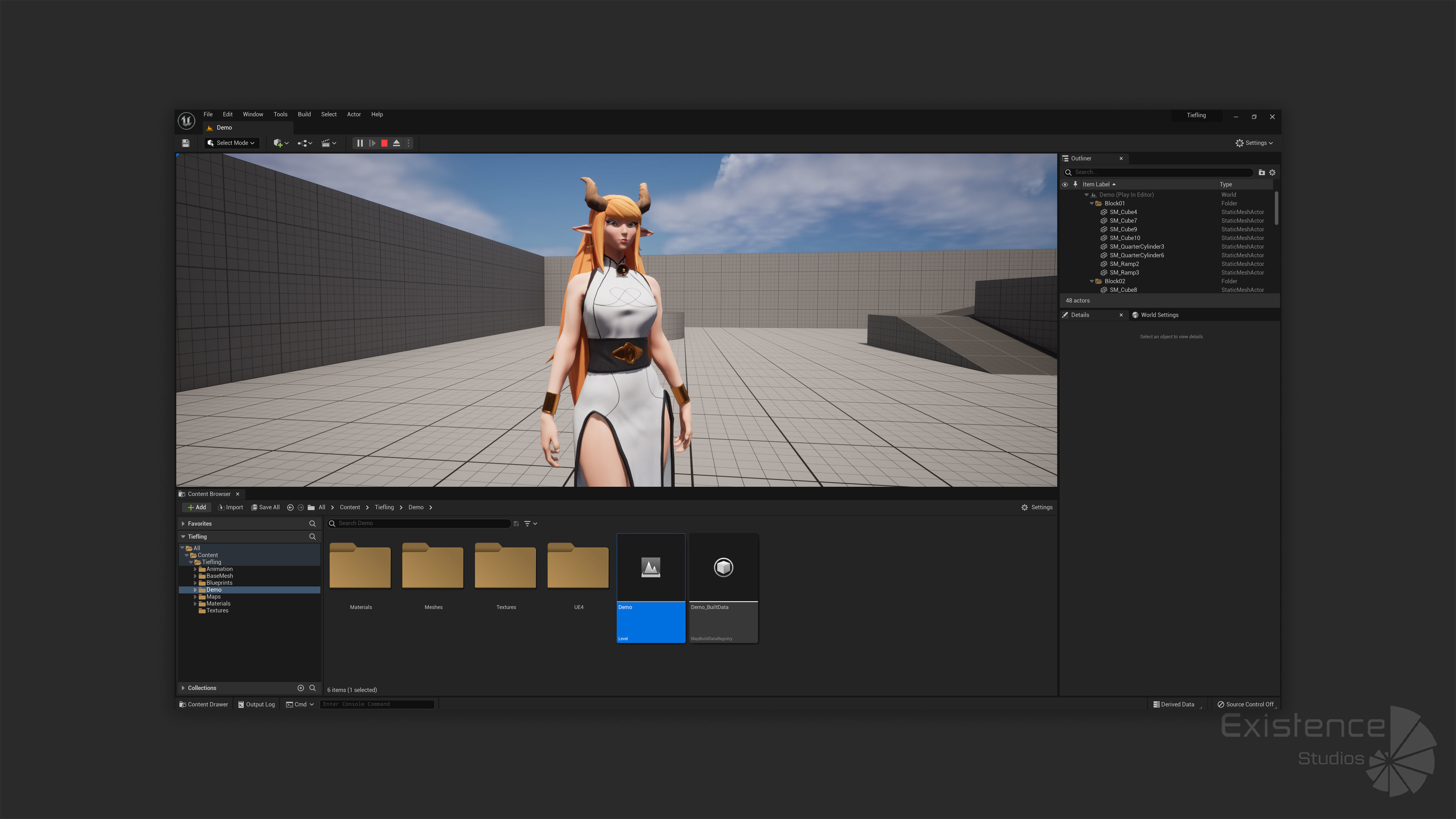Open the Actor menu

(x=354, y=114)
